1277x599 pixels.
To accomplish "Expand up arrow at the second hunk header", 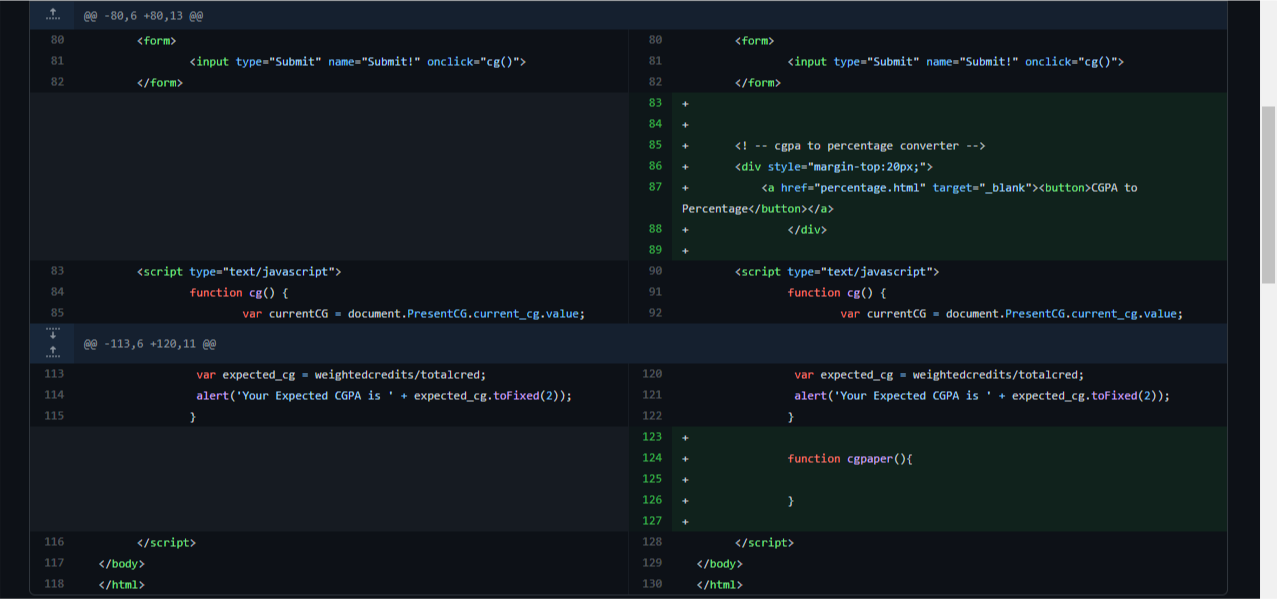I will pos(53,352).
